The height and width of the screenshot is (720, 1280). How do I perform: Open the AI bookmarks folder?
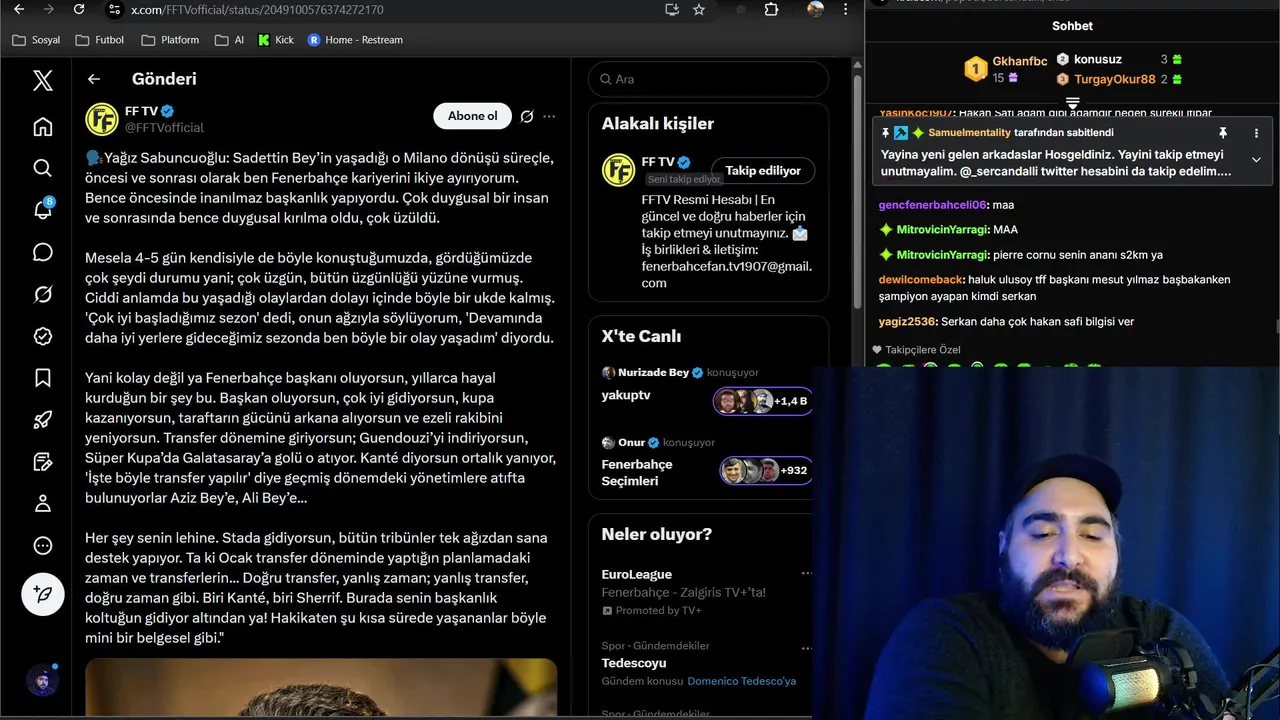tap(229, 40)
